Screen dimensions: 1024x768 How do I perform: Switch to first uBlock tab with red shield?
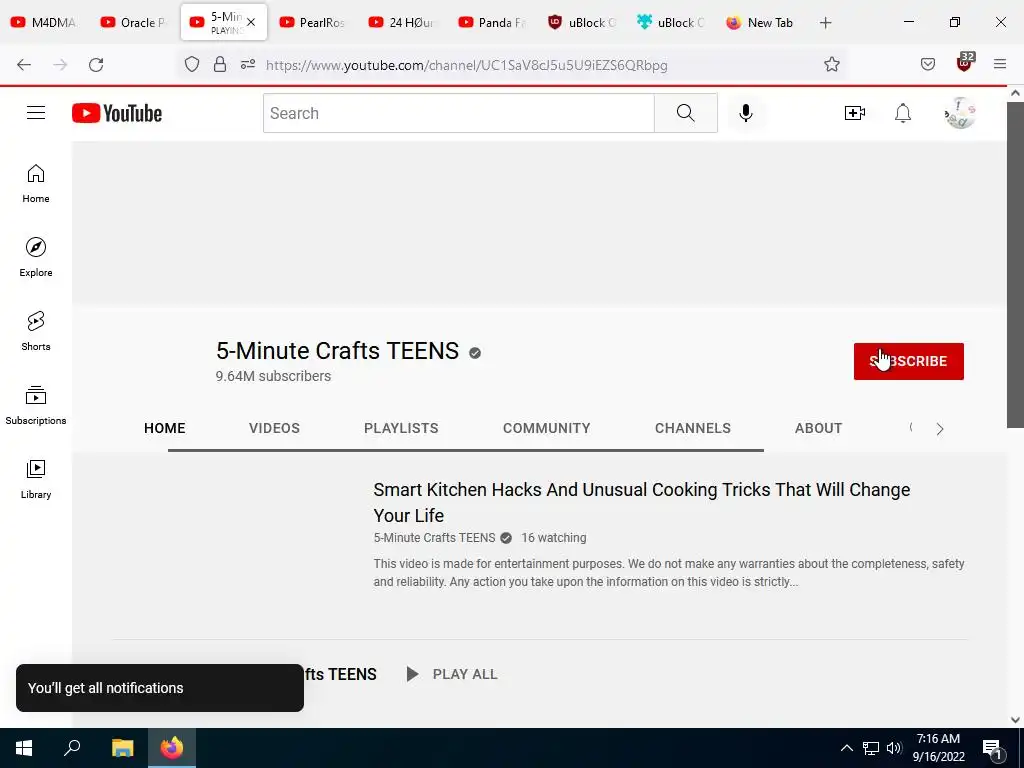point(581,22)
